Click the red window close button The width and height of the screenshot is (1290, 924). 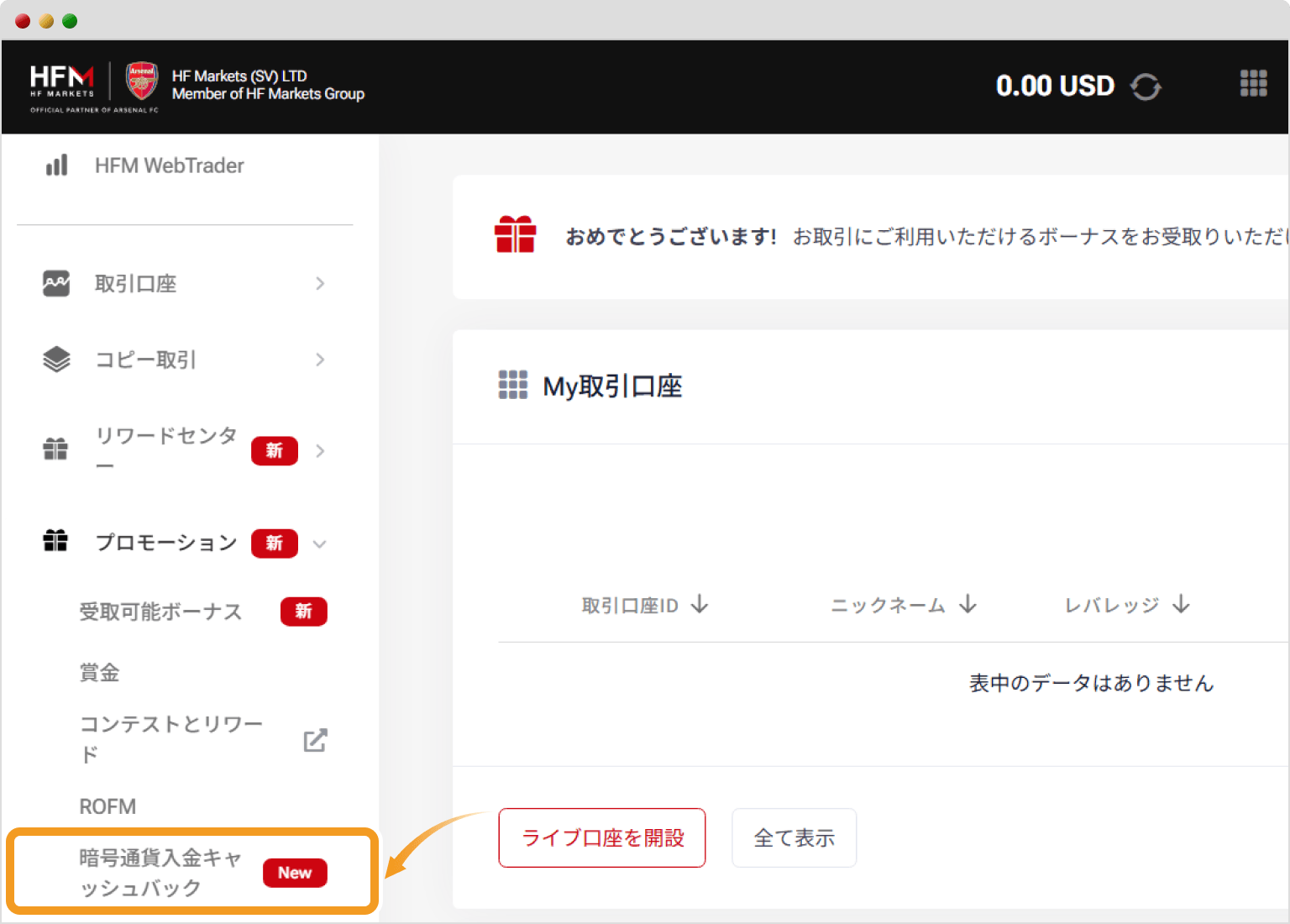pyautogui.click(x=23, y=21)
